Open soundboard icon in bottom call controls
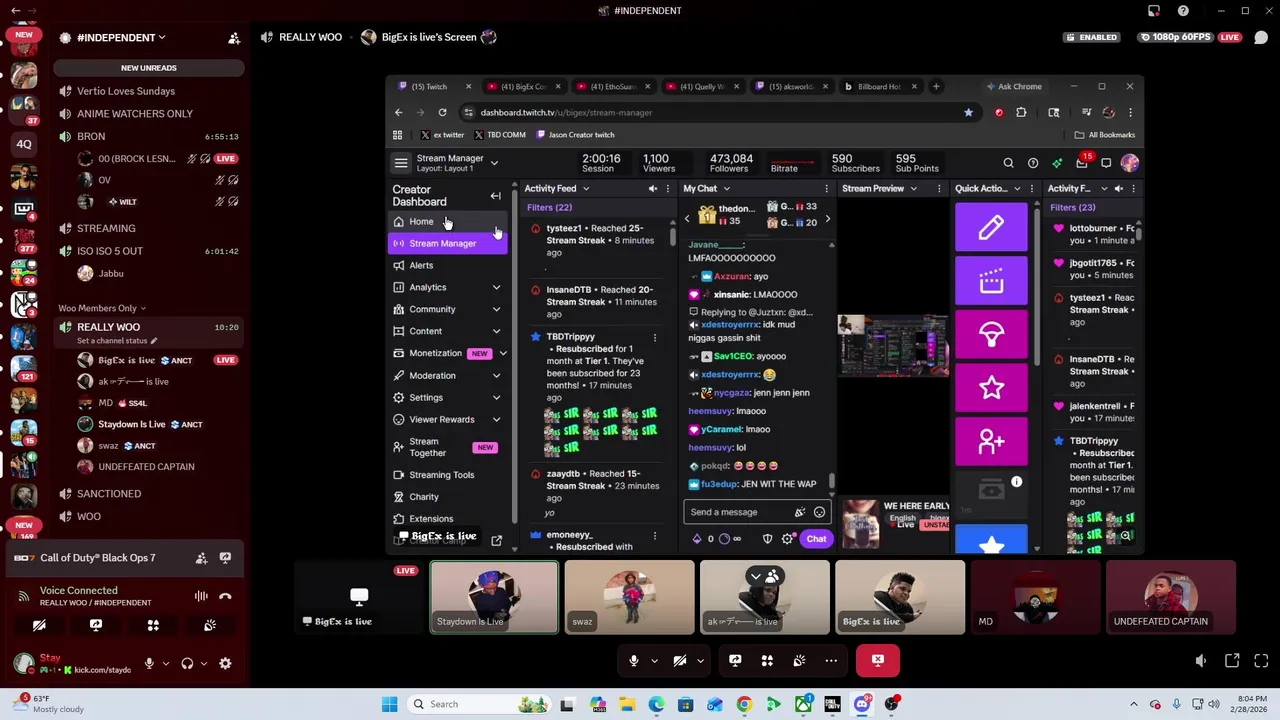Screen dimensions: 1280x720 click(x=799, y=660)
